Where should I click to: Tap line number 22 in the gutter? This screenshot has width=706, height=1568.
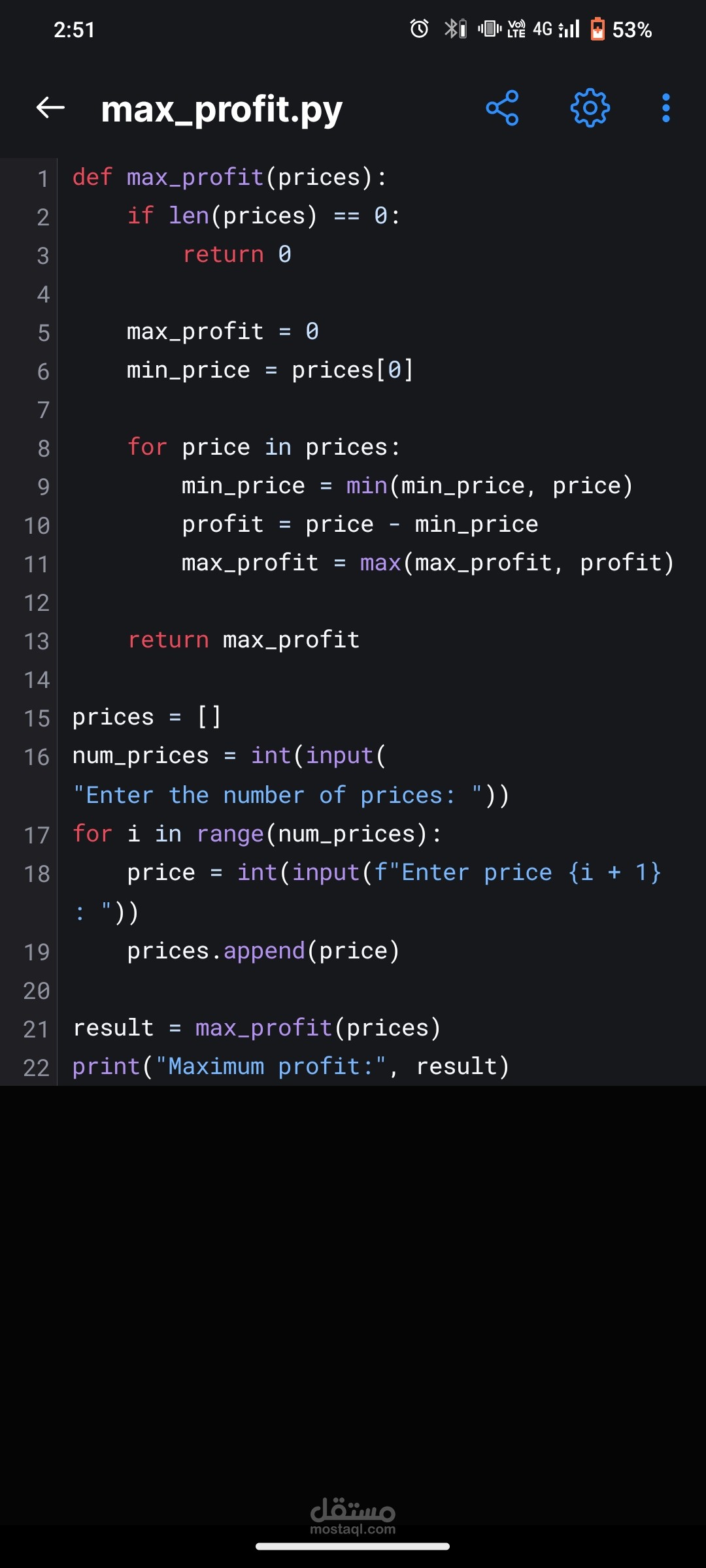click(37, 1066)
